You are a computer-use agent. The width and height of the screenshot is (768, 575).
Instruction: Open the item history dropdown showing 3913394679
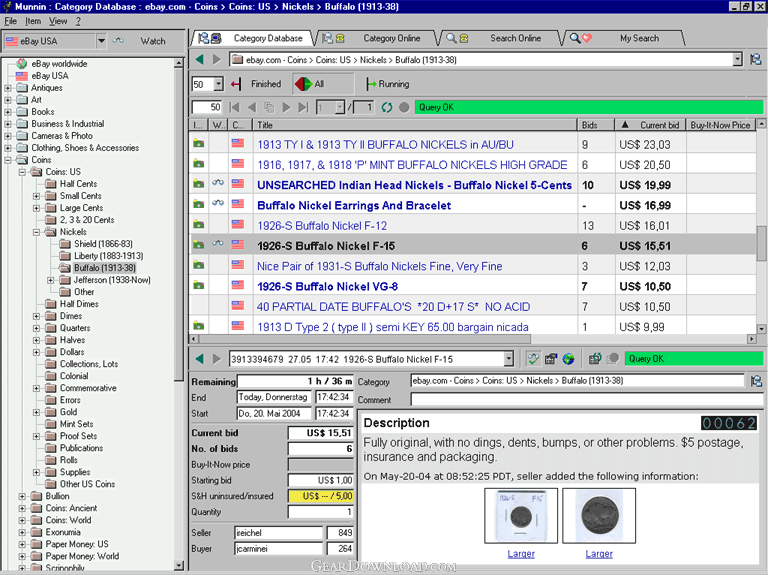[508, 359]
